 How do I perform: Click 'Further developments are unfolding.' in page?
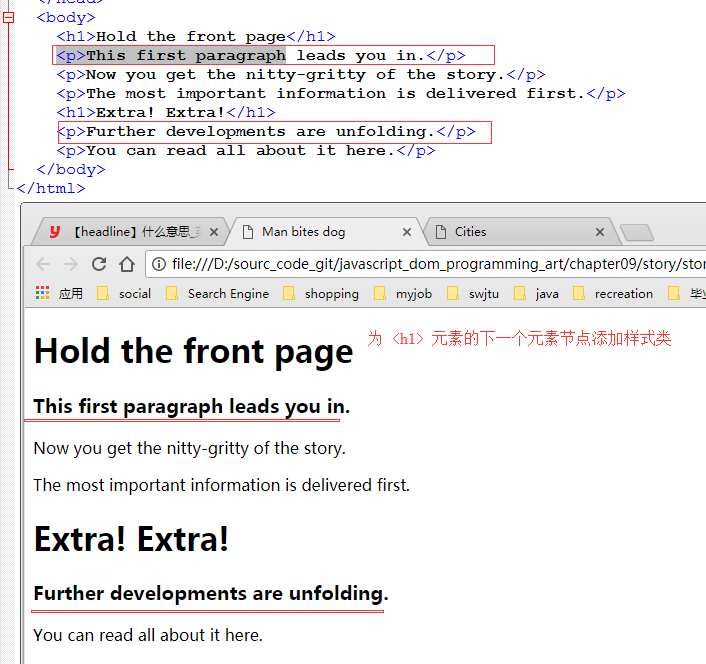pyautogui.click(x=211, y=593)
